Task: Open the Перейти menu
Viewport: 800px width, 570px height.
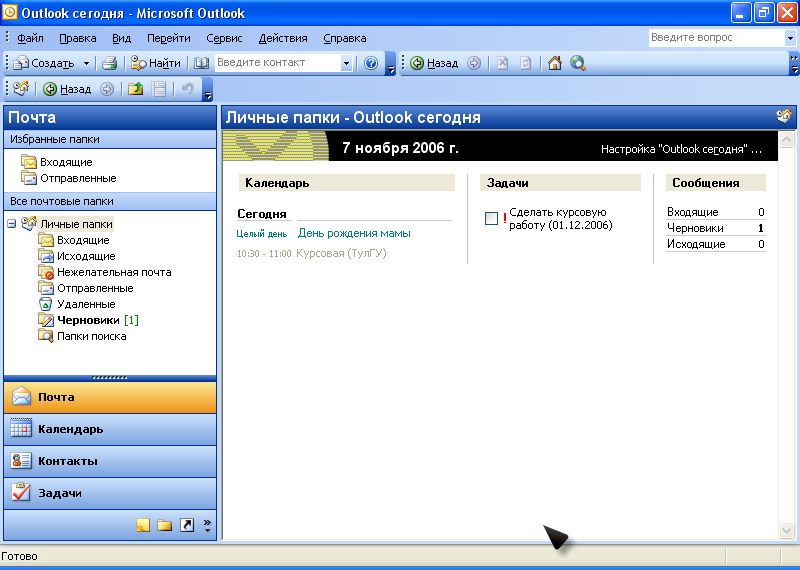Action: tap(168, 38)
